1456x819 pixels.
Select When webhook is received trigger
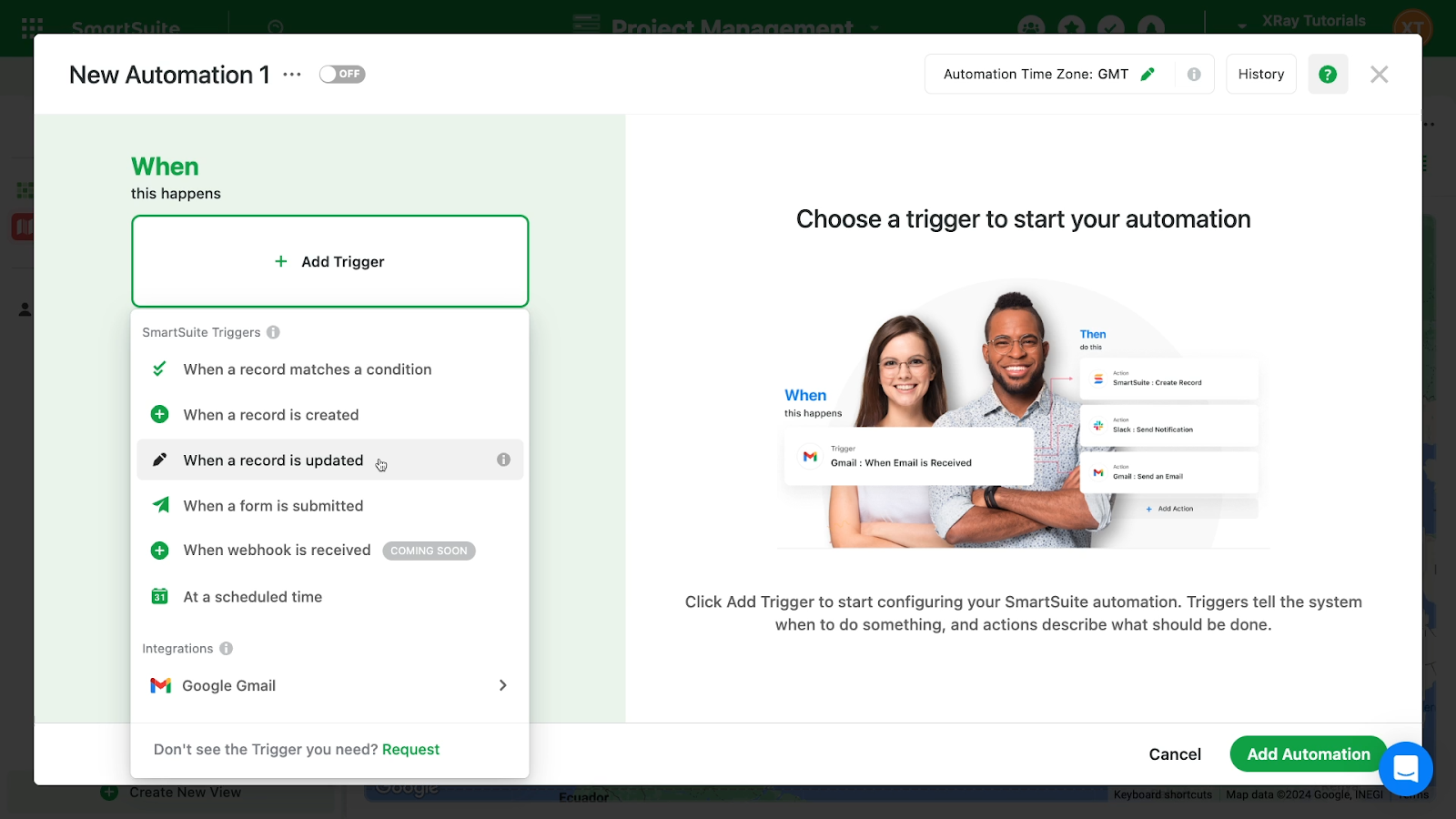329,551
